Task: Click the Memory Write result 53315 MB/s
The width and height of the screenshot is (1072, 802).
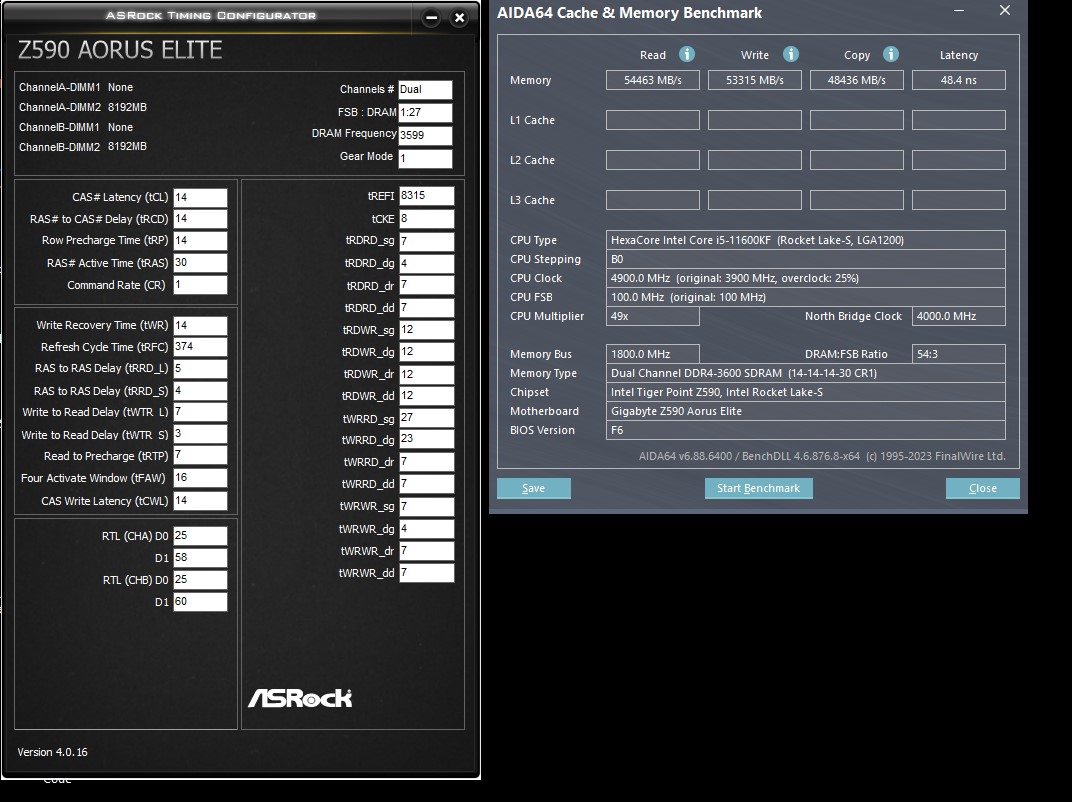Action: [755, 80]
